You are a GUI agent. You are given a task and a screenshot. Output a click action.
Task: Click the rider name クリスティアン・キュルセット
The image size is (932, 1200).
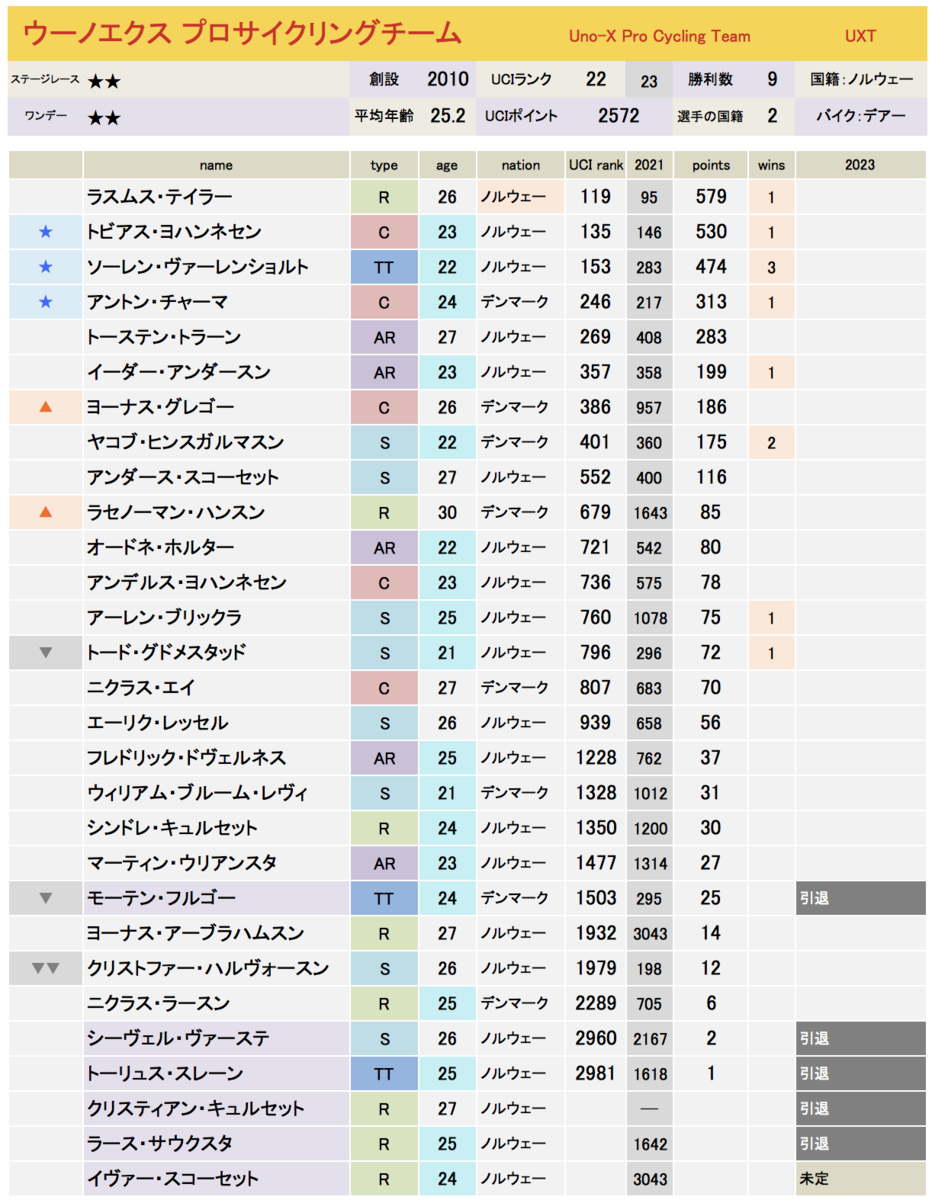point(196,1108)
